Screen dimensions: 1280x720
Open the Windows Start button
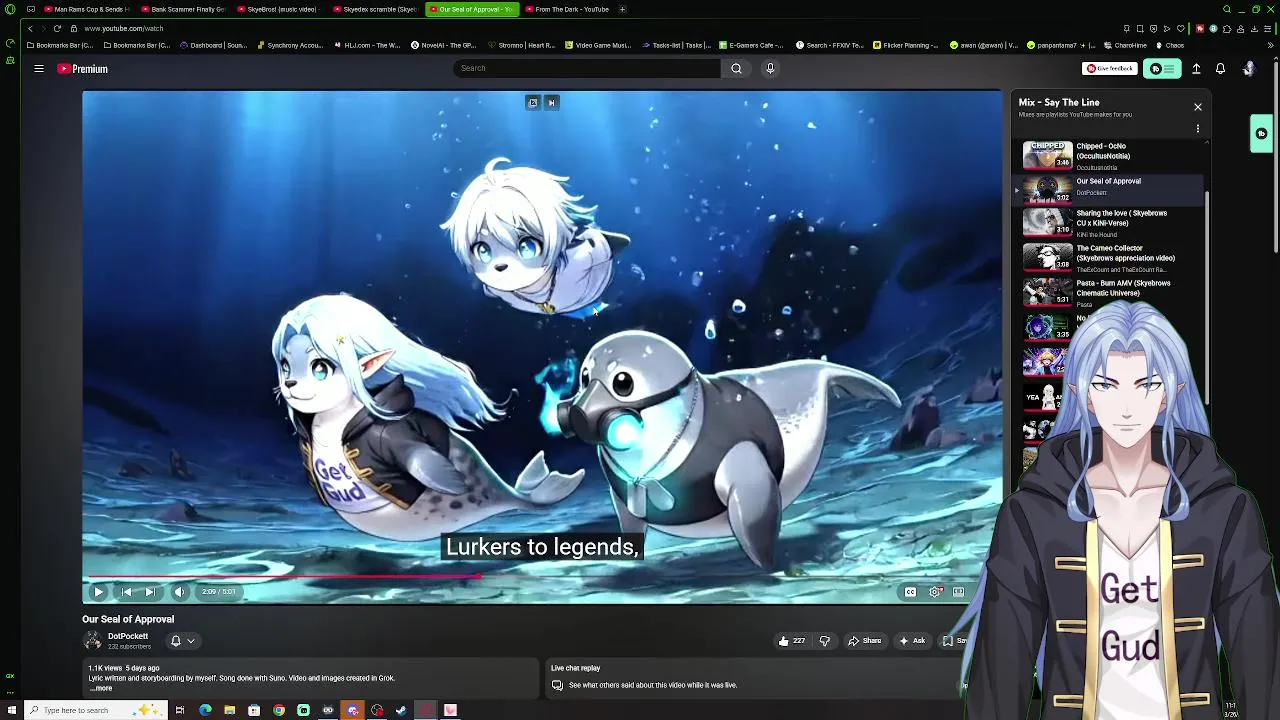coord(10,710)
